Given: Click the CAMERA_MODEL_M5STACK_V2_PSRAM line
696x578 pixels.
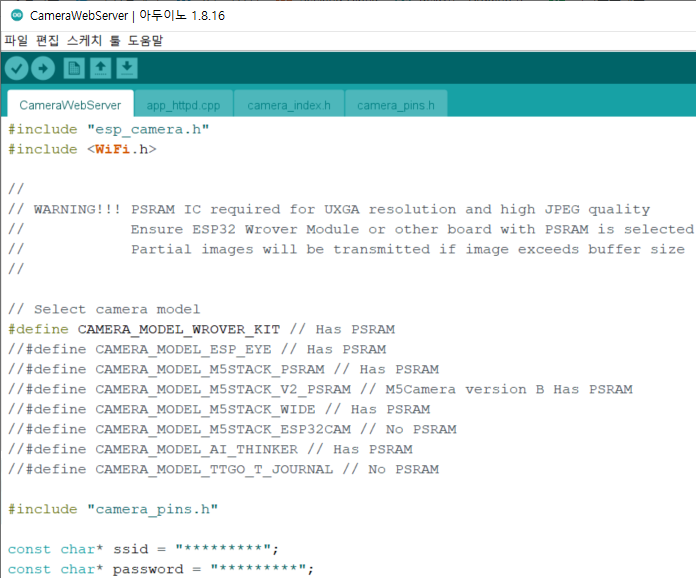Looking at the screenshot, I should [320, 389].
